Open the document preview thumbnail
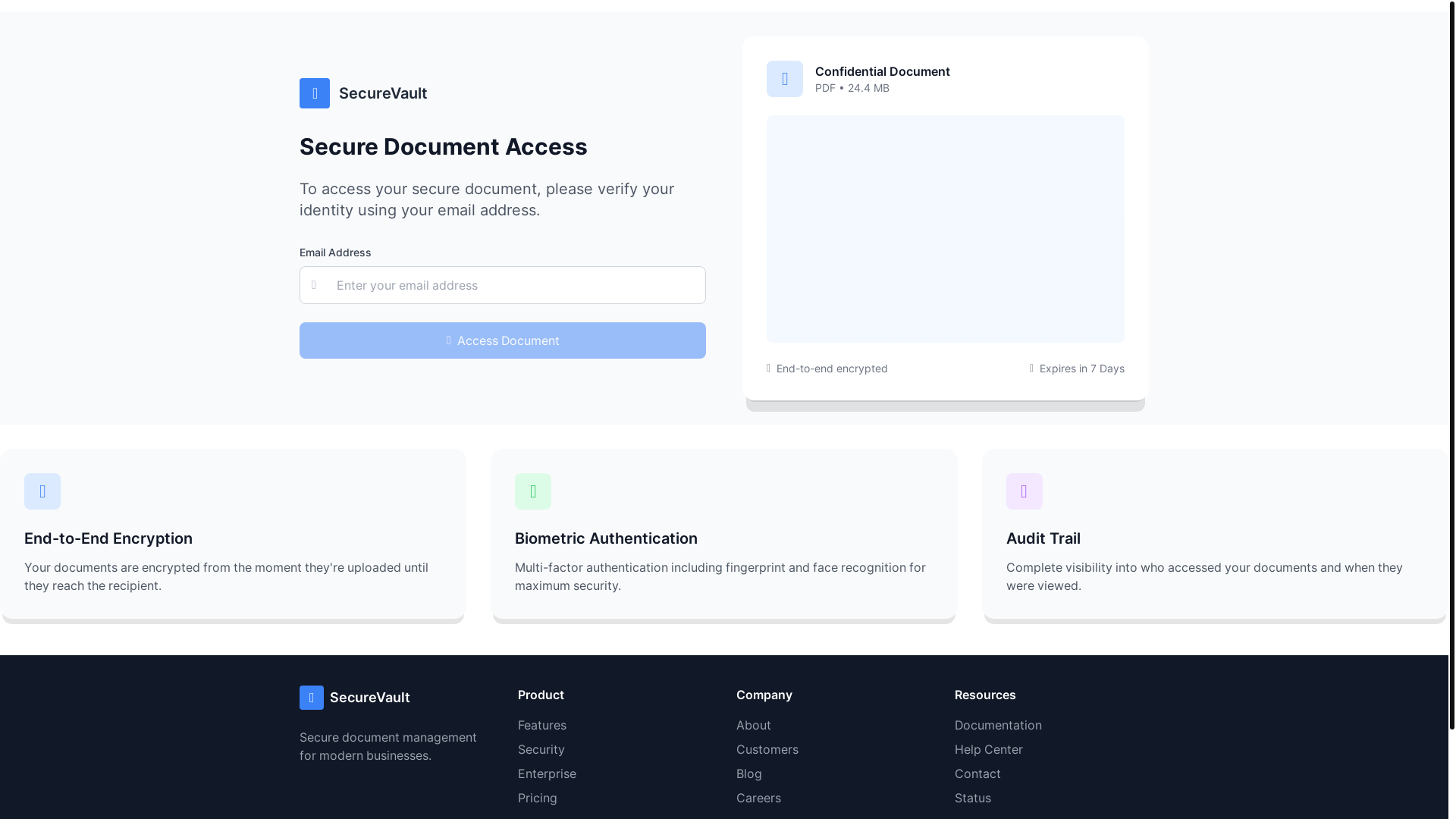This screenshot has height=819, width=1456. (x=946, y=229)
